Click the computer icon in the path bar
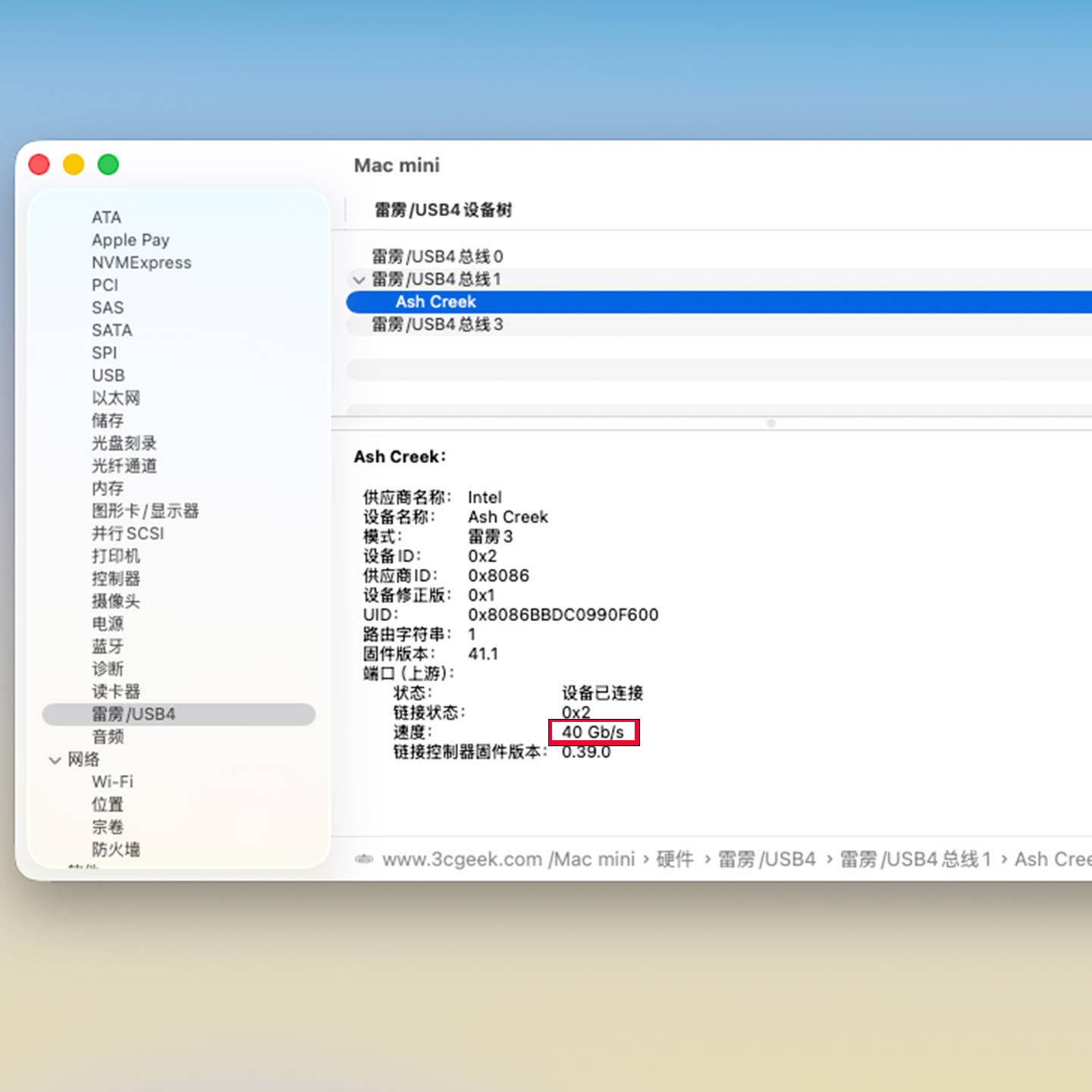The width and height of the screenshot is (1092, 1092). [x=364, y=859]
